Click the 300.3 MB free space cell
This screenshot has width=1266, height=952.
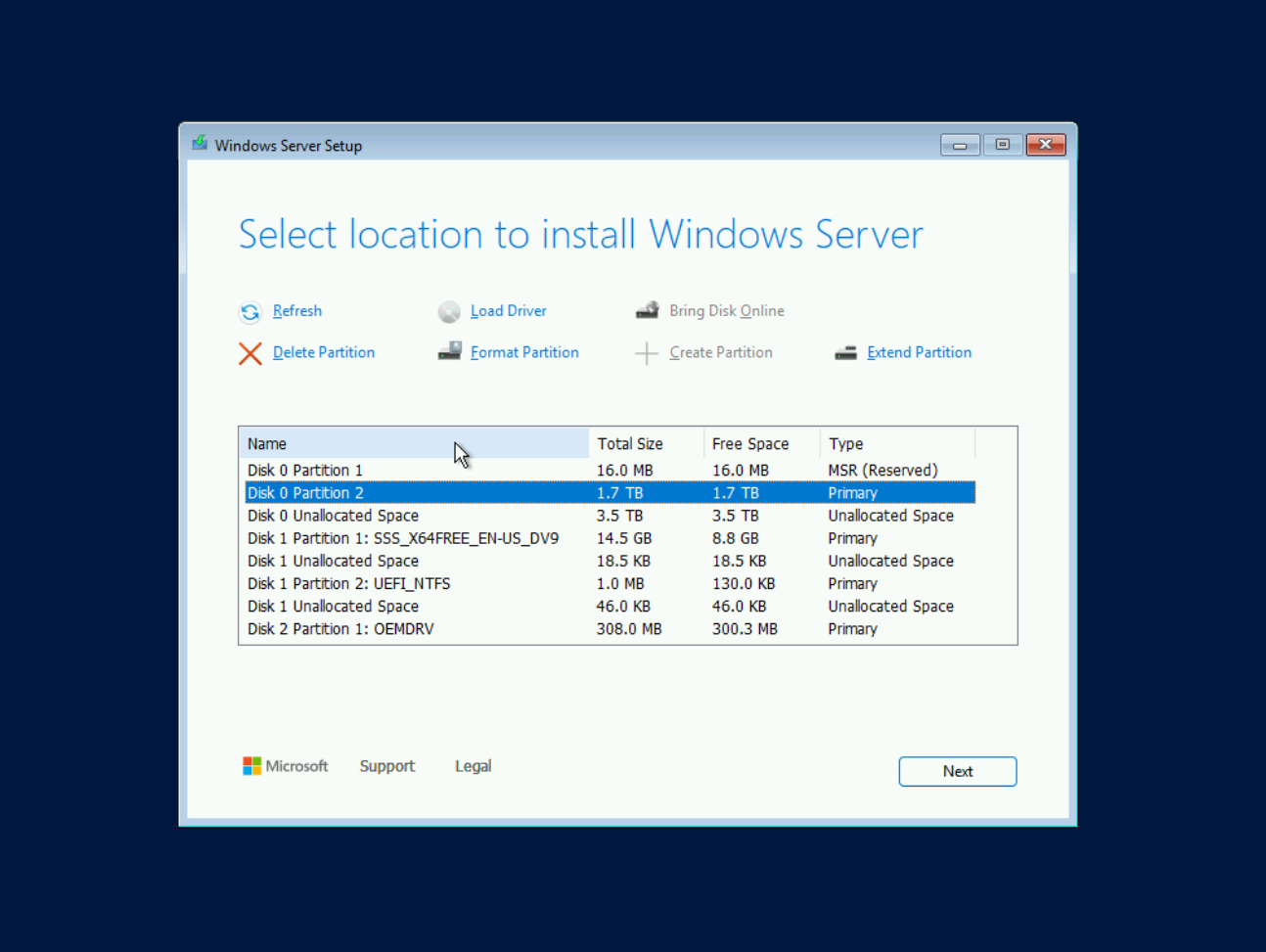pos(745,629)
